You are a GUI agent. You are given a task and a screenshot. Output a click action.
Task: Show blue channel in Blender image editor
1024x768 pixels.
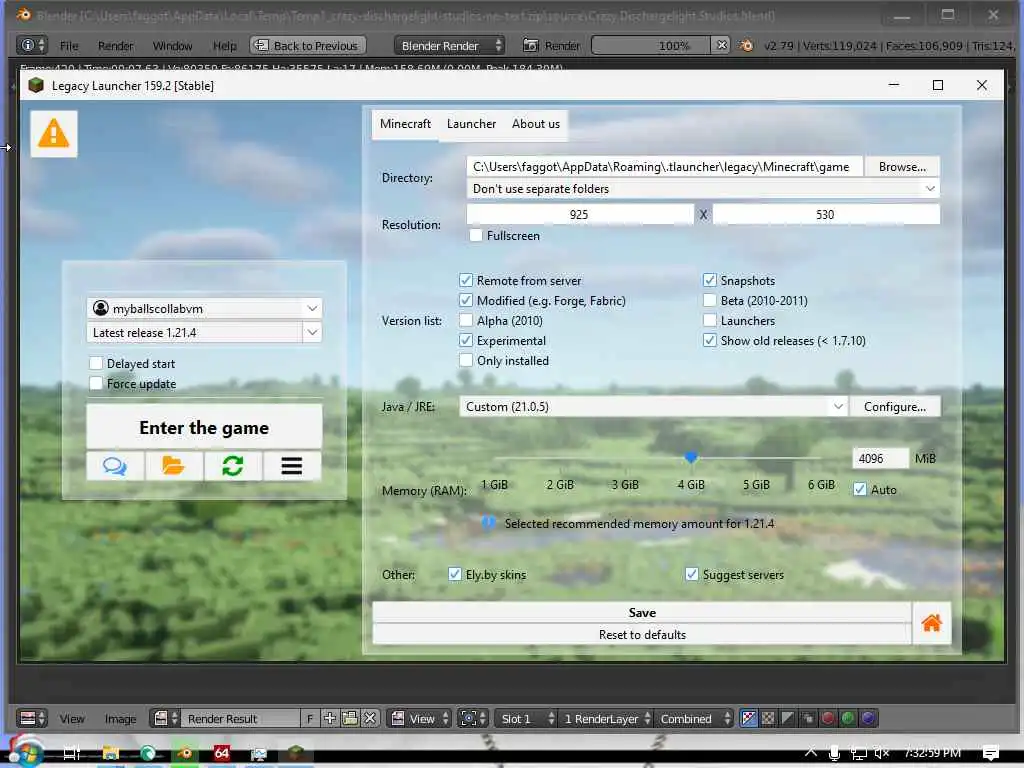(x=868, y=718)
